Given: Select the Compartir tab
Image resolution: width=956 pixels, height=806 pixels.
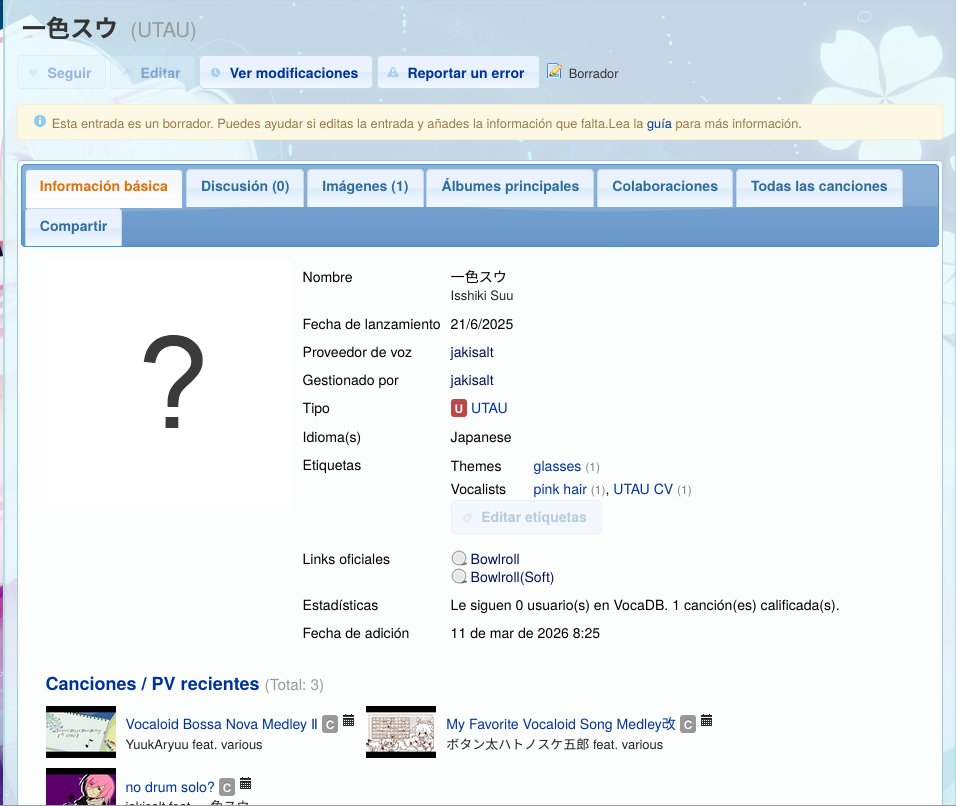Looking at the screenshot, I should [x=73, y=226].
